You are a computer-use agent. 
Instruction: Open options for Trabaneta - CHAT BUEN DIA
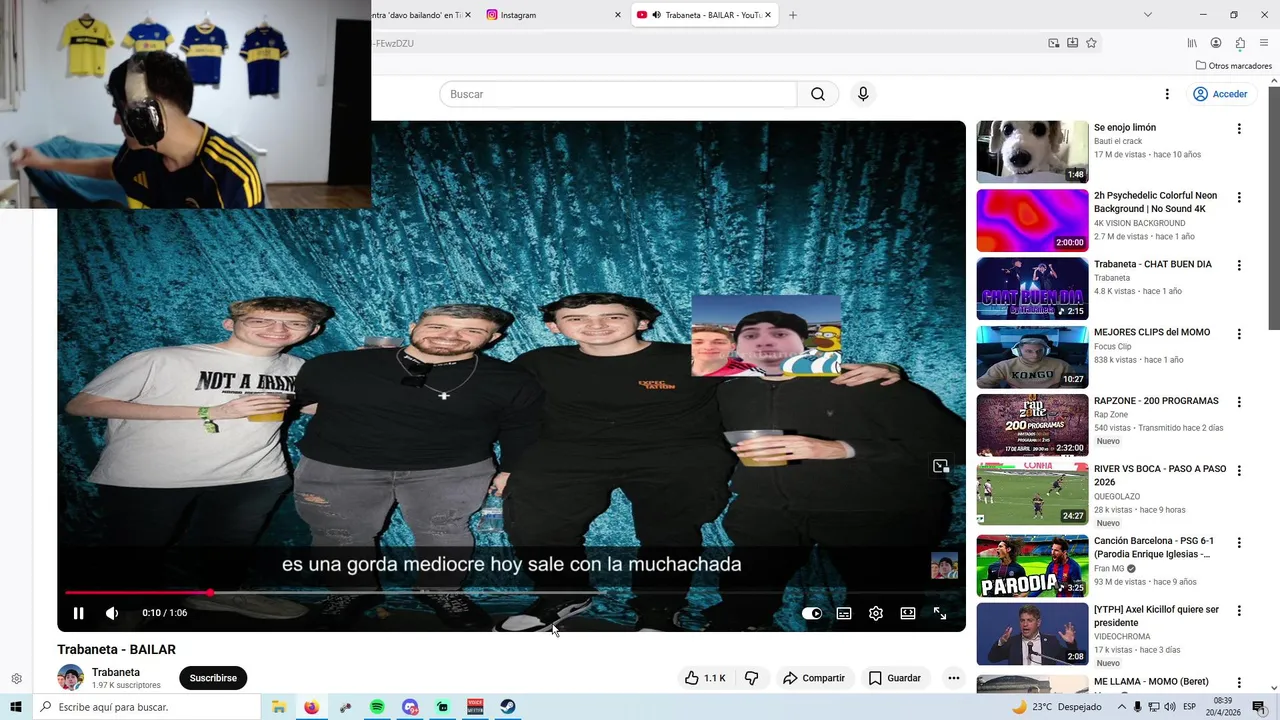click(x=1239, y=266)
